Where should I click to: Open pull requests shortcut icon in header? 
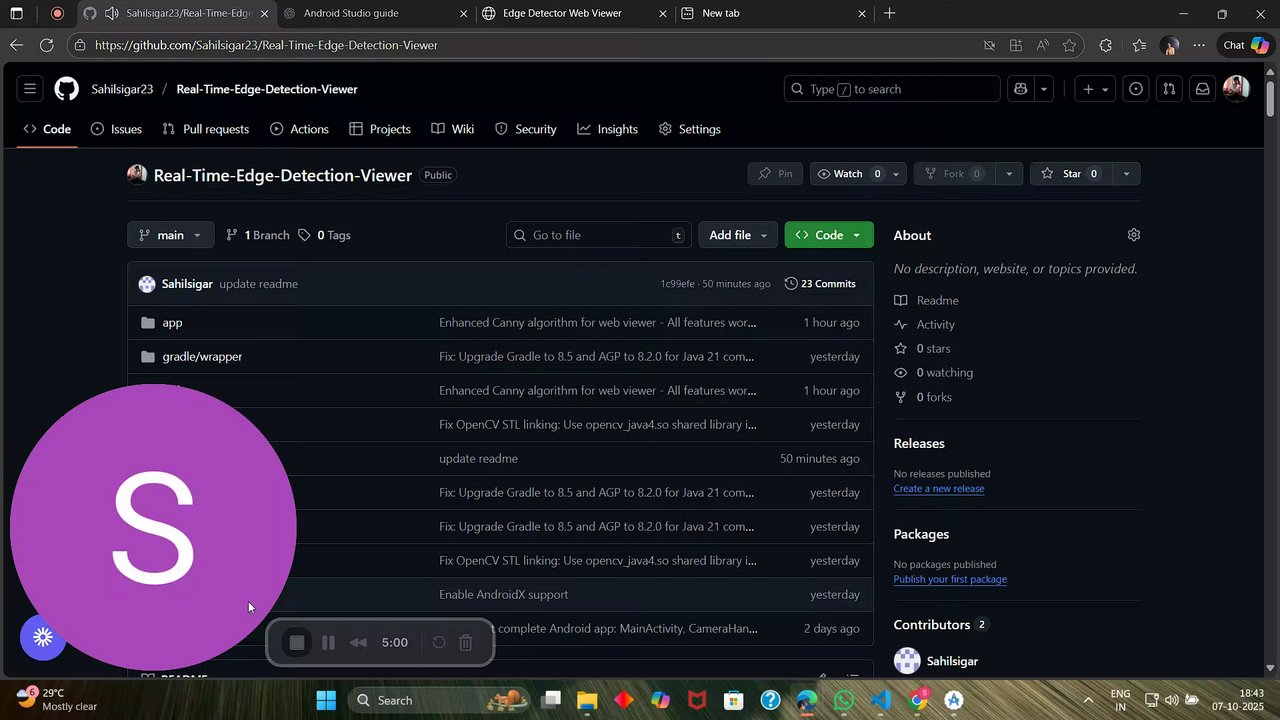(1169, 89)
